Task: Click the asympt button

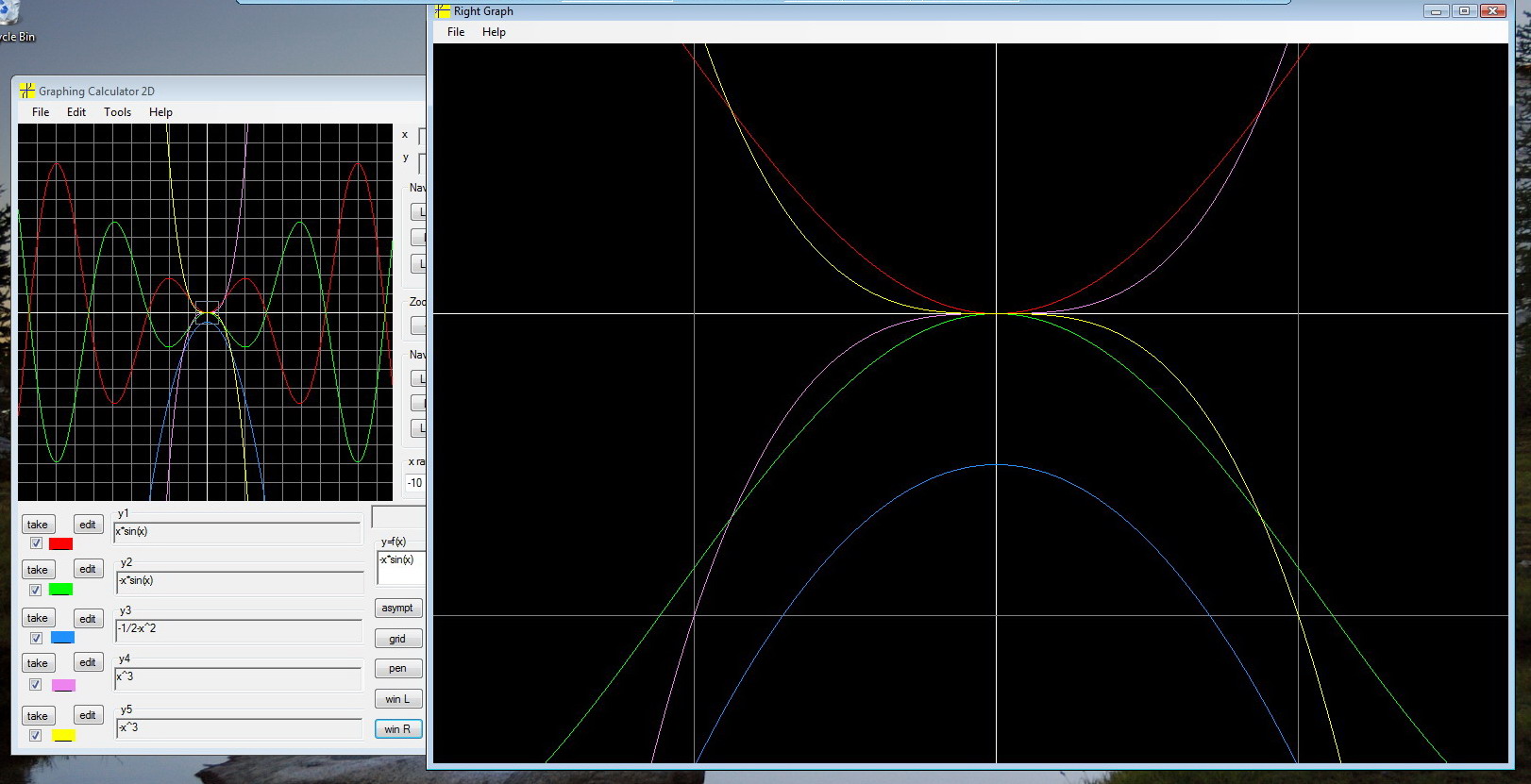Action: coord(397,608)
